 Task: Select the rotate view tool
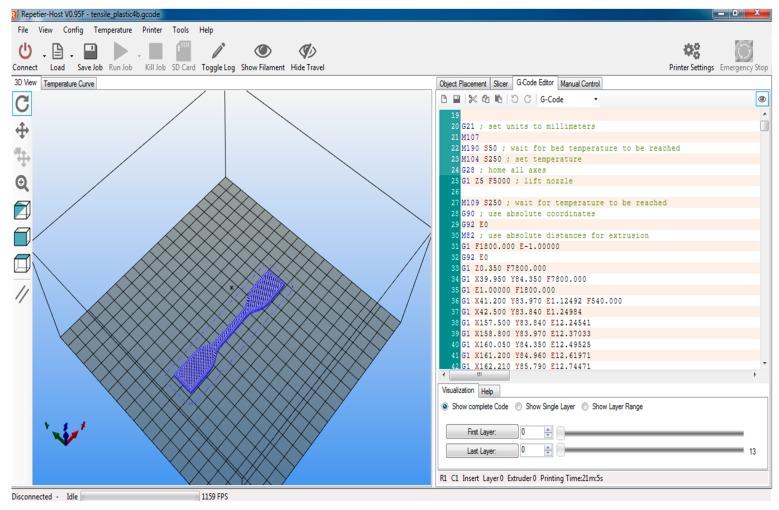[x=22, y=103]
